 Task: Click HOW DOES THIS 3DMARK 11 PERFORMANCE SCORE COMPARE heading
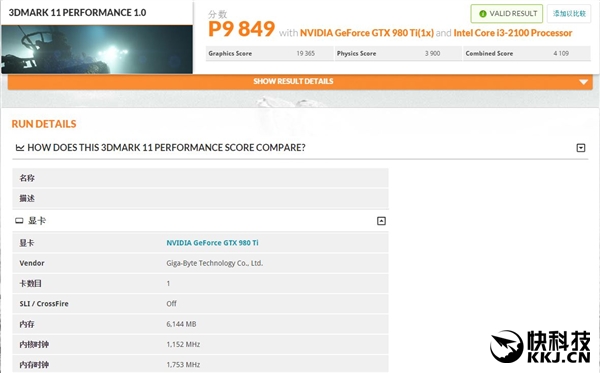[x=166, y=148]
